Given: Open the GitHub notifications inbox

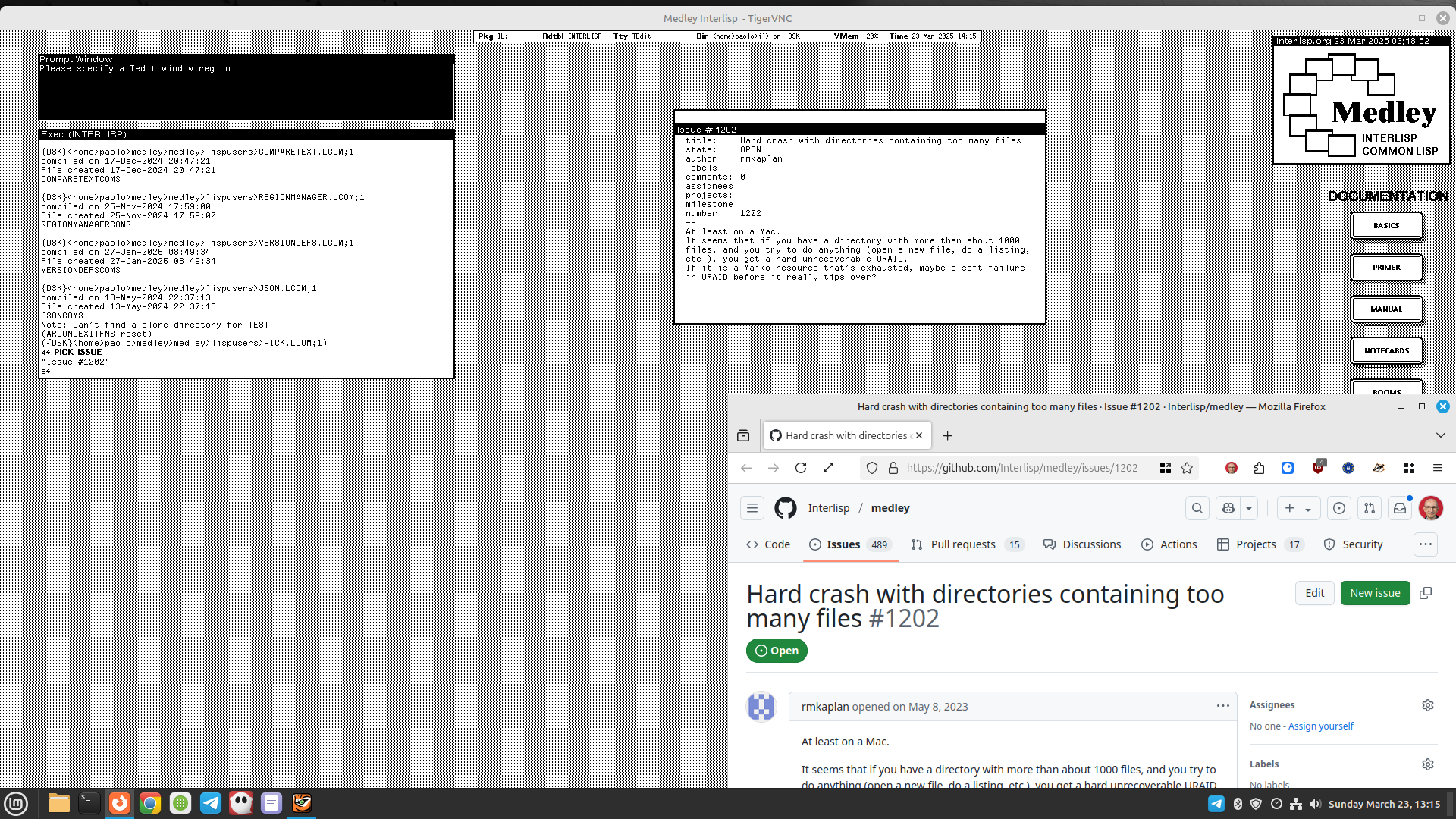Looking at the screenshot, I should (x=1400, y=508).
